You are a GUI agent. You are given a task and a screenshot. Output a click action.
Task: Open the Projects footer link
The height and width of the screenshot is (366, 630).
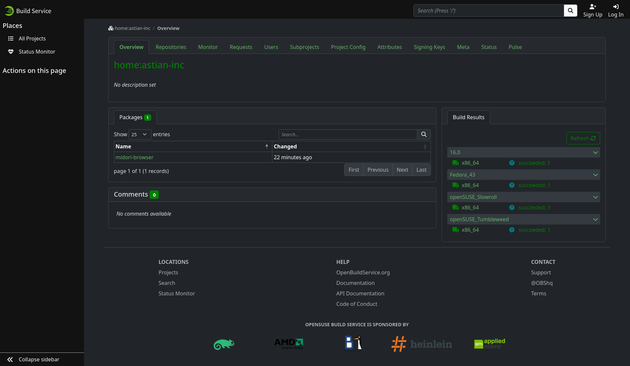point(168,273)
